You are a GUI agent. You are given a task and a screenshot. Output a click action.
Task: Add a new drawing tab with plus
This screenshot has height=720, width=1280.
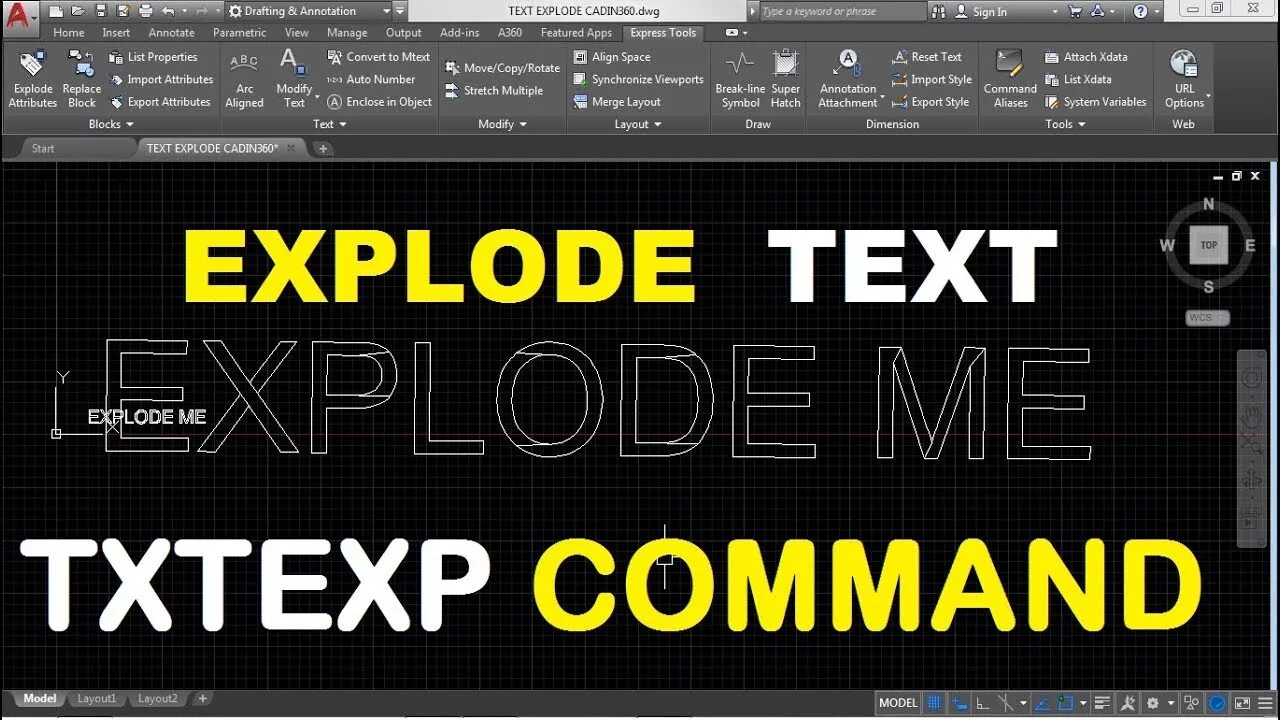tap(322, 148)
